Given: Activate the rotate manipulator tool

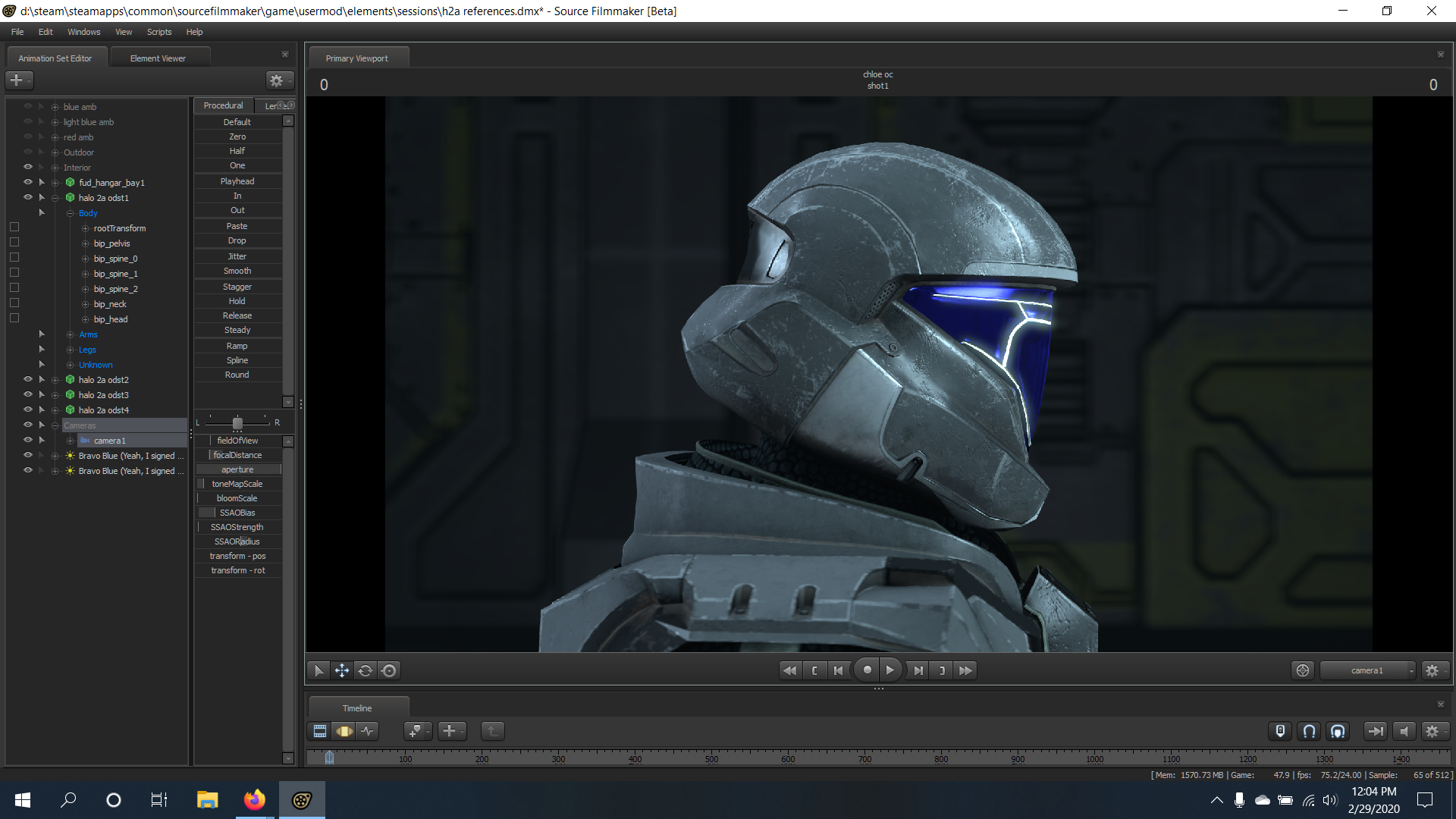Looking at the screenshot, I should 366,670.
